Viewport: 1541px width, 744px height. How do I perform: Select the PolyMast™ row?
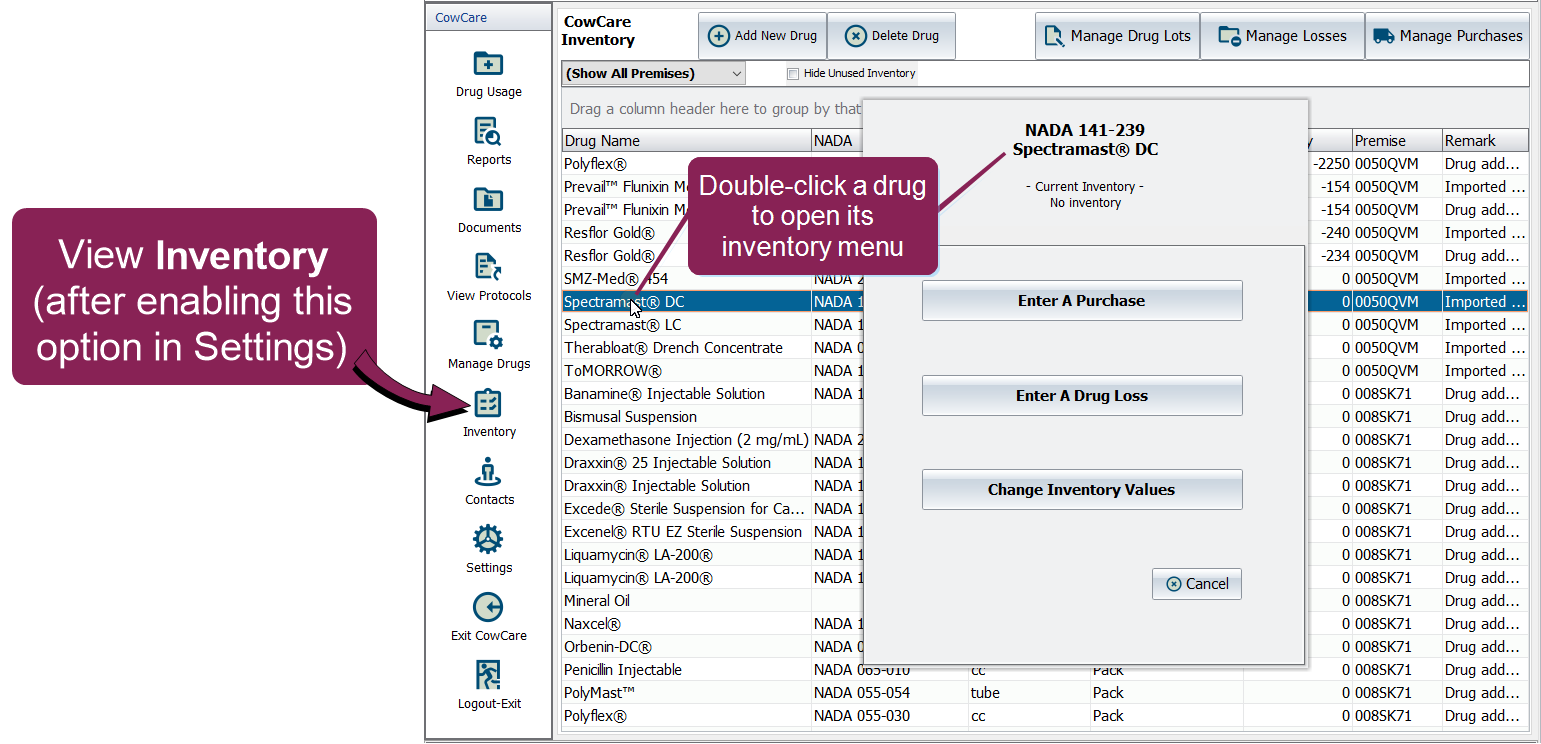click(1045, 693)
